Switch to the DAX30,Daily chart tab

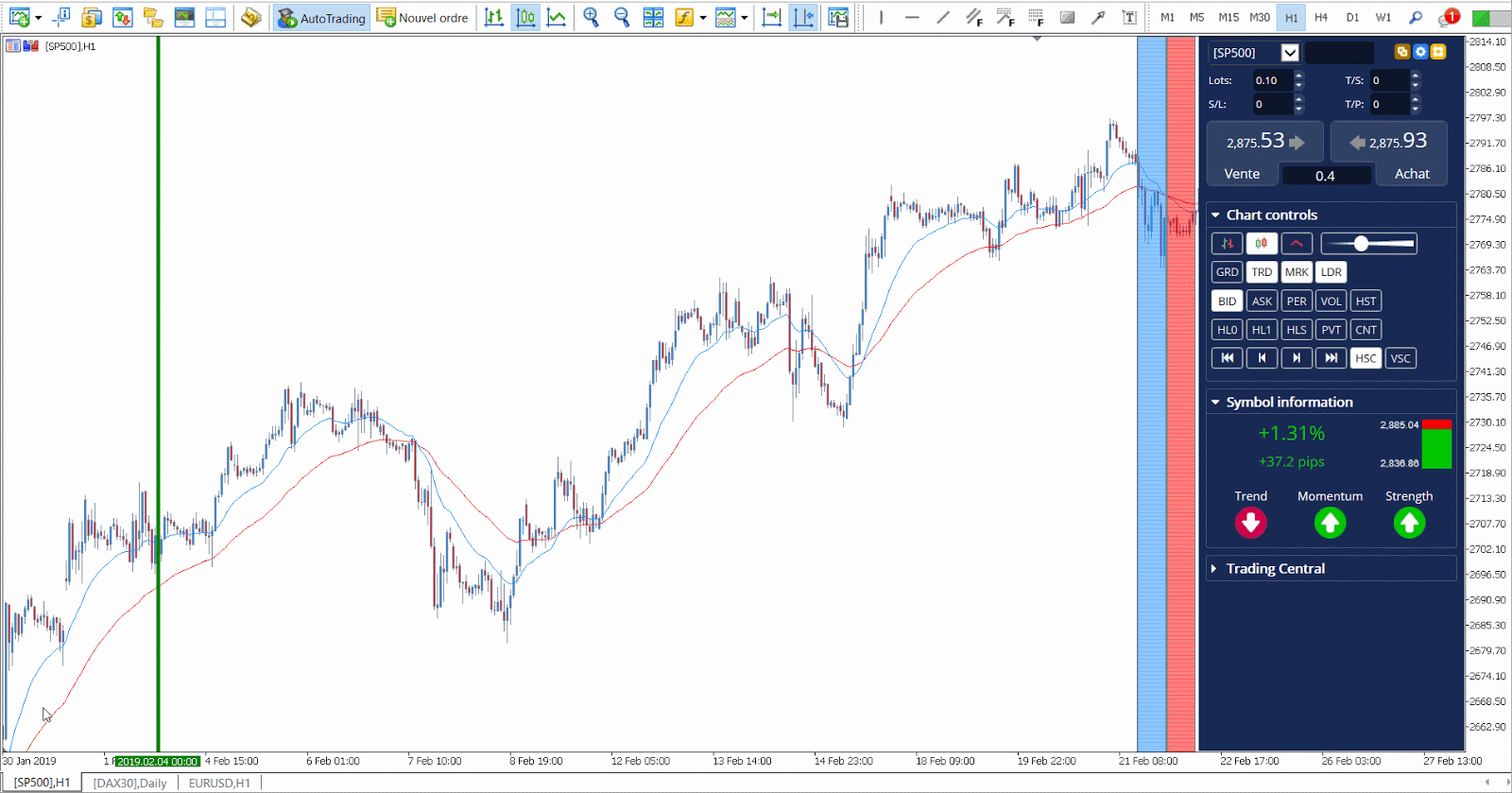coord(129,783)
